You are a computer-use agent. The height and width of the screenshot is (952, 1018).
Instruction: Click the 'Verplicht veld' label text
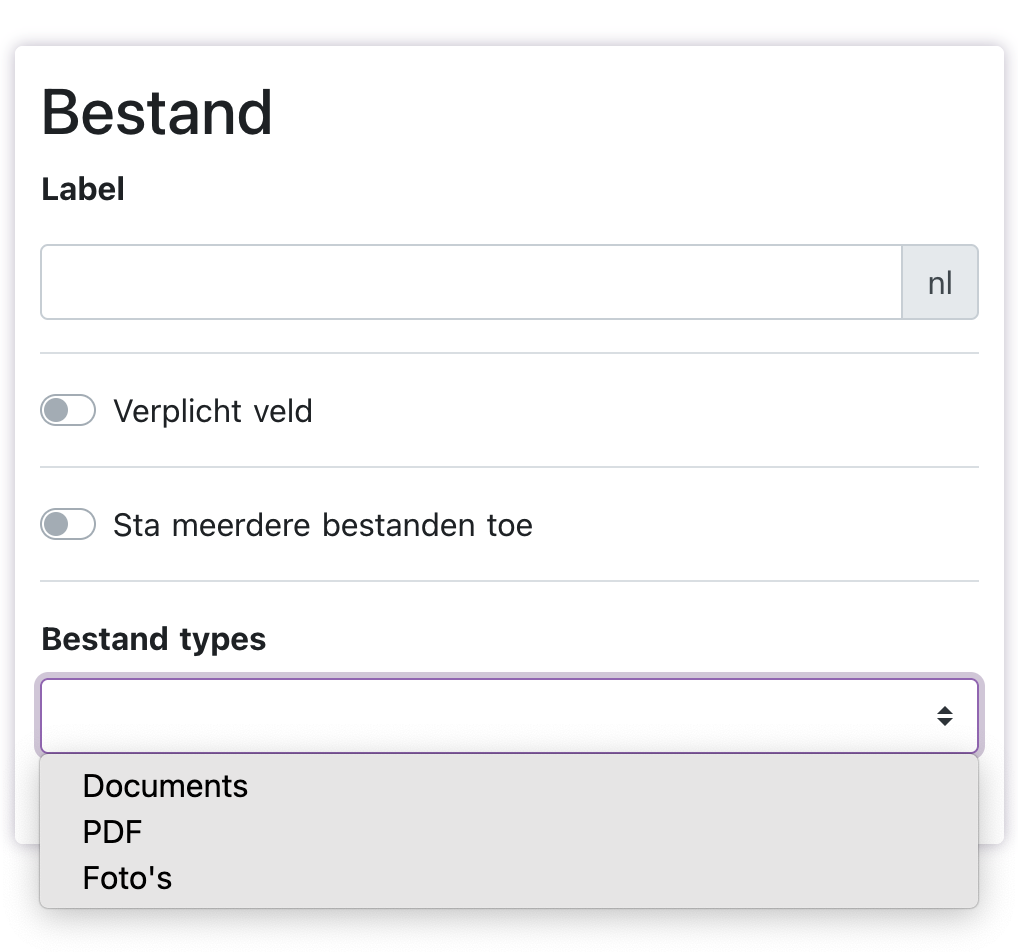pyautogui.click(x=213, y=411)
